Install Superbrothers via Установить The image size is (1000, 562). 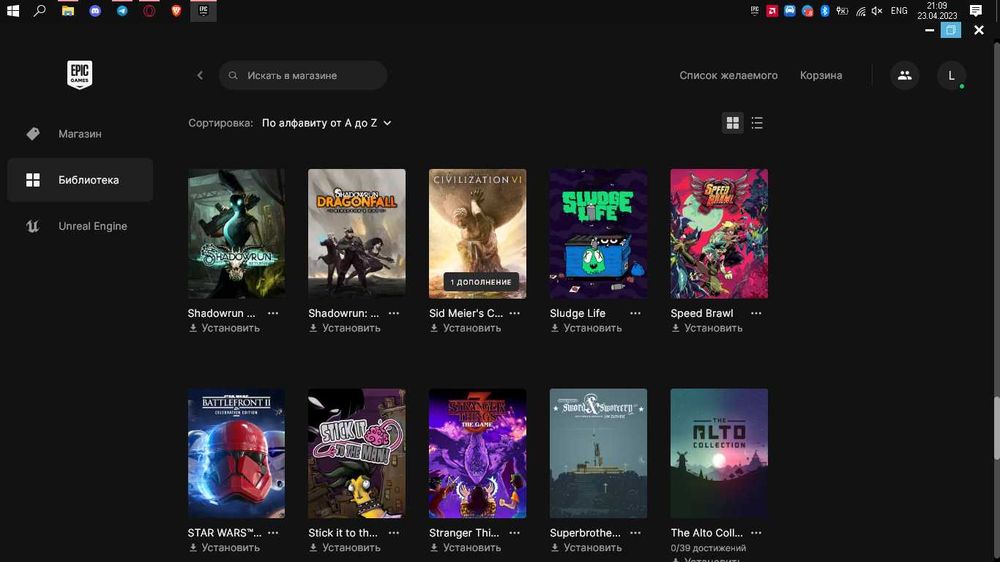(586, 547)
